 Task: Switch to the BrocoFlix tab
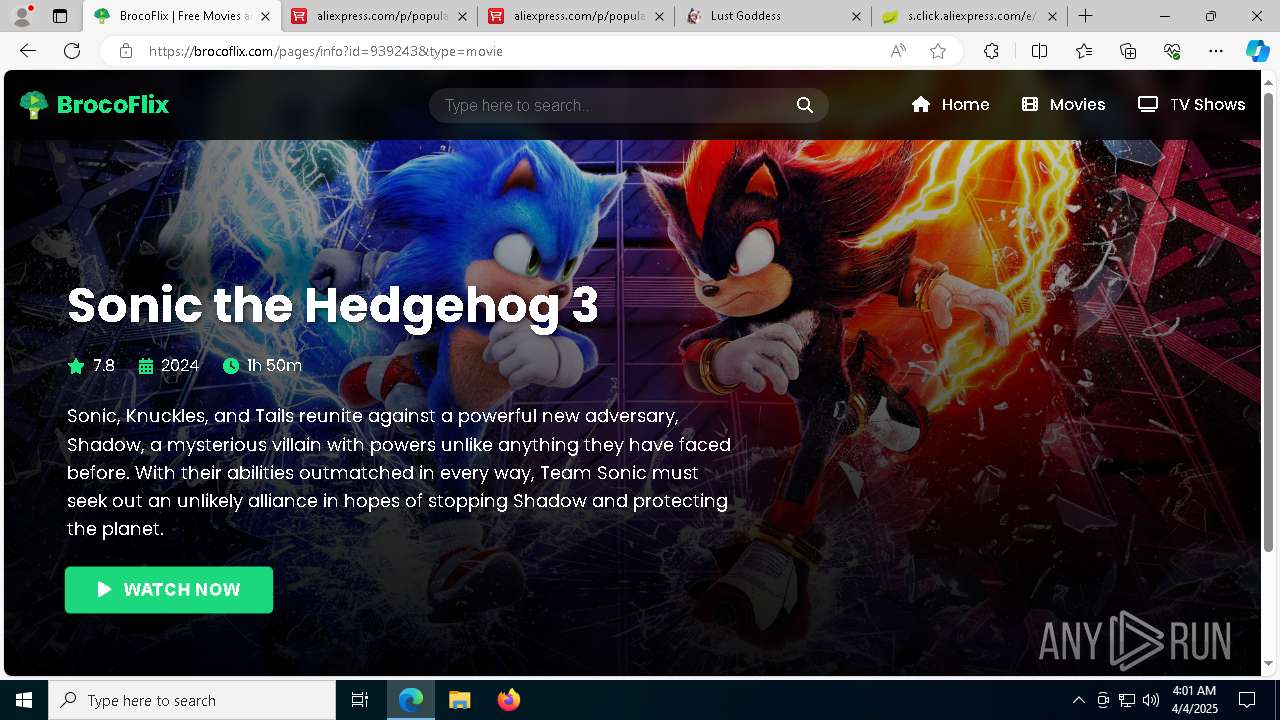pyautogui.click(x=180, y=16)
